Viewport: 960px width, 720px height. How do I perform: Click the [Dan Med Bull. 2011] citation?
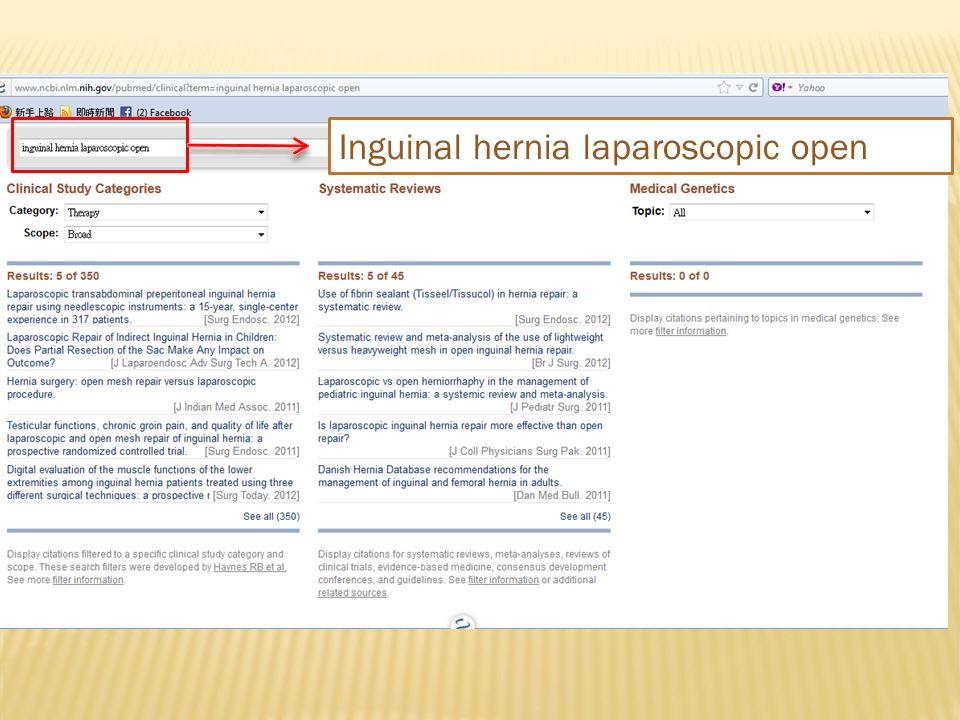[562, 495]
